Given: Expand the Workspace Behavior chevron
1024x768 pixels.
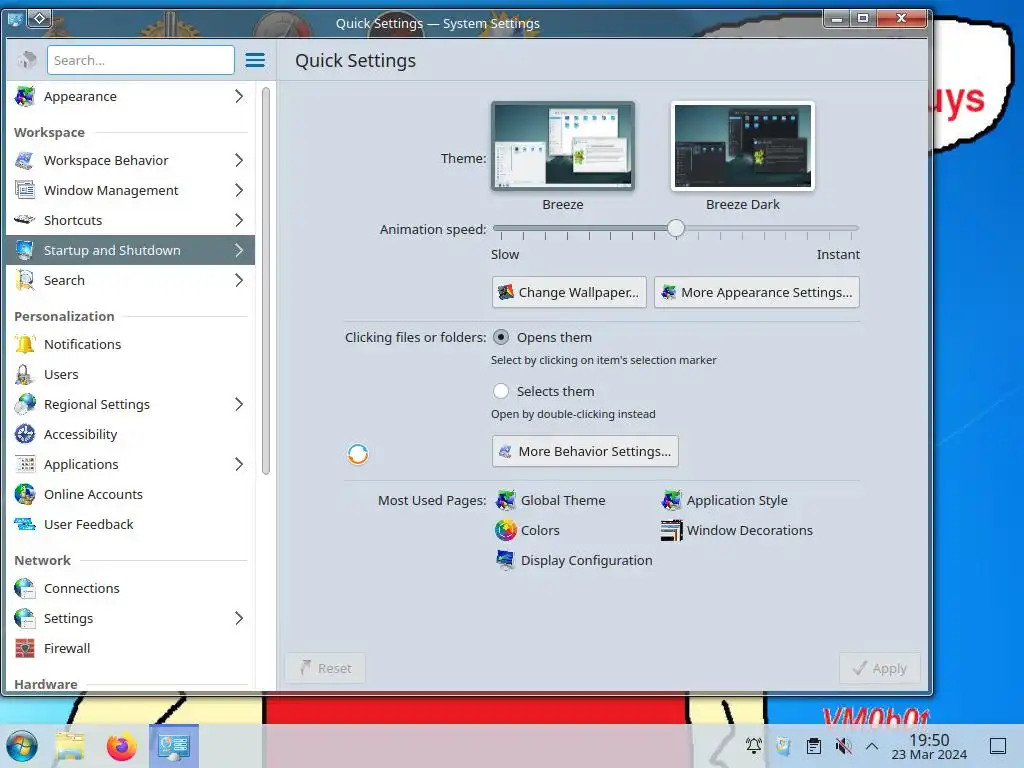Looking at the screenshot, I should click(x=239, y=161).
